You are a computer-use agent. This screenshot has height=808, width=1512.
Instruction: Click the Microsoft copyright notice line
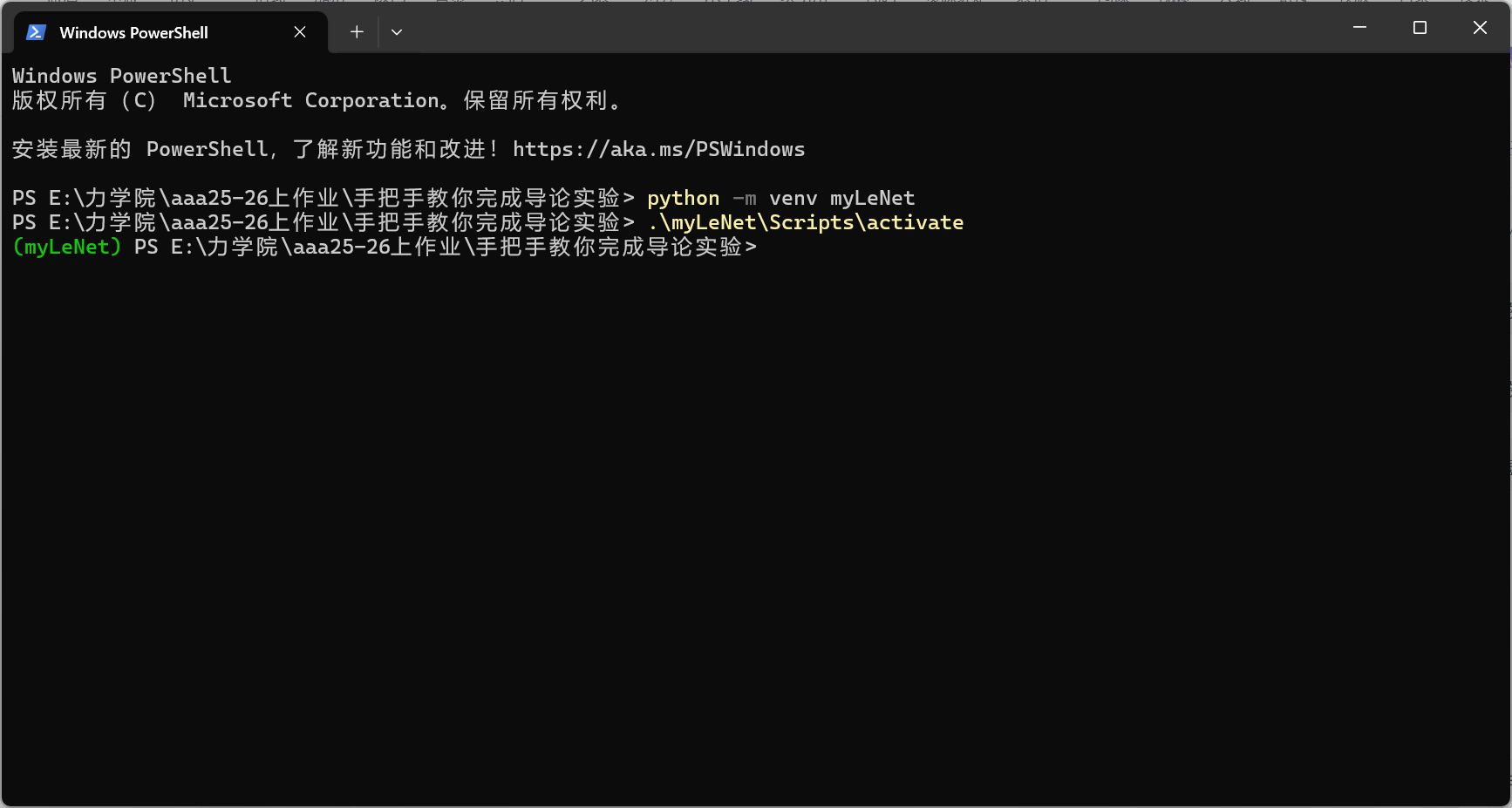tap(317, 100)
